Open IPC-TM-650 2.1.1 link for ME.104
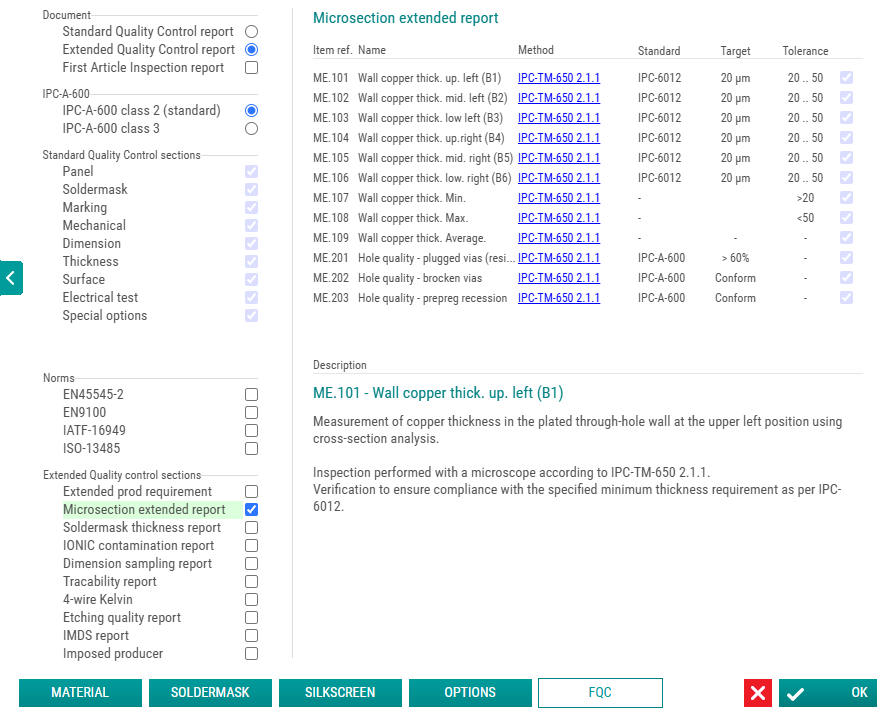The image size is (884, 719). pos(559,138)
